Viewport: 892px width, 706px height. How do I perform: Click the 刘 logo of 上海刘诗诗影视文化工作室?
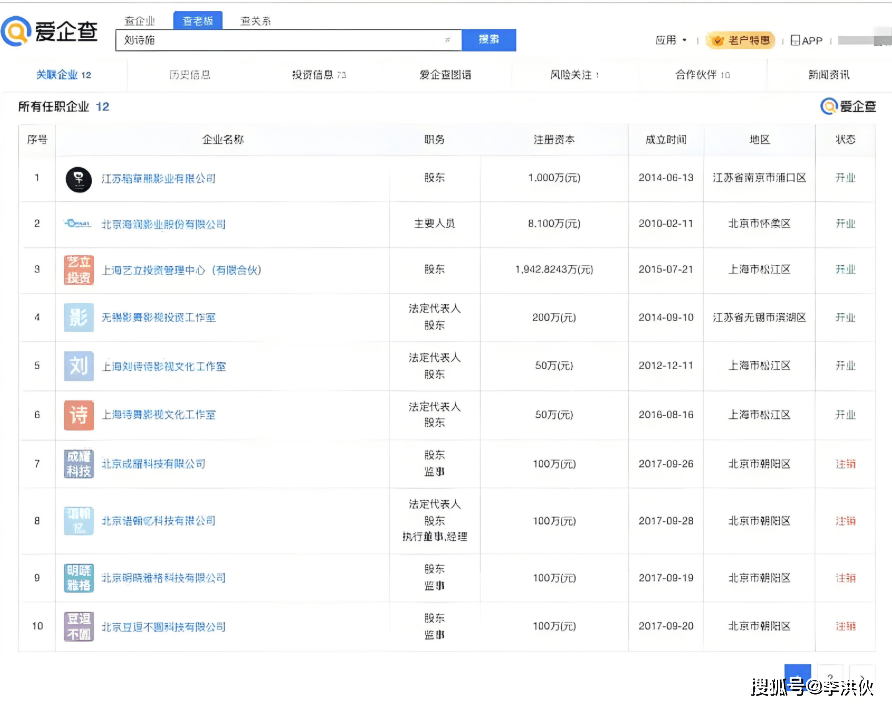click(79, 366)
